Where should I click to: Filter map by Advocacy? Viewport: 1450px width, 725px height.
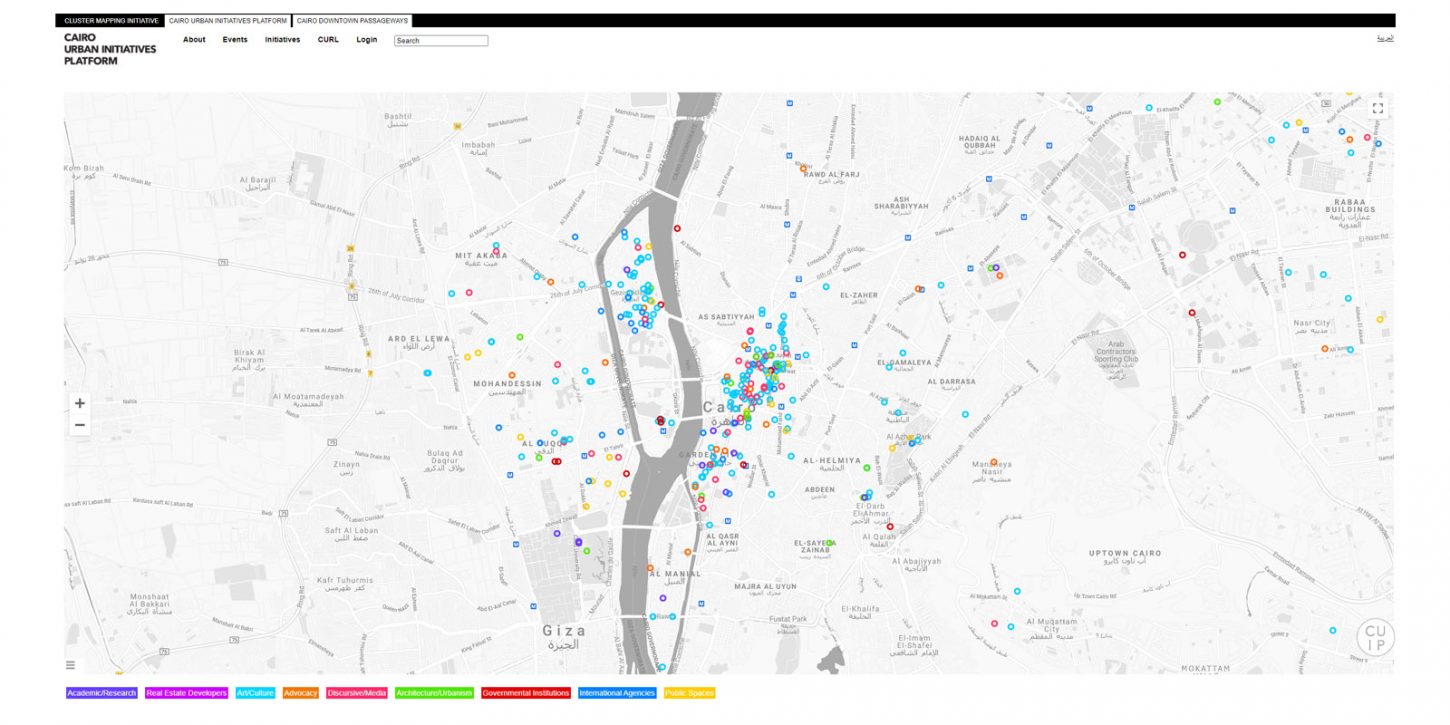click(300, 693)
